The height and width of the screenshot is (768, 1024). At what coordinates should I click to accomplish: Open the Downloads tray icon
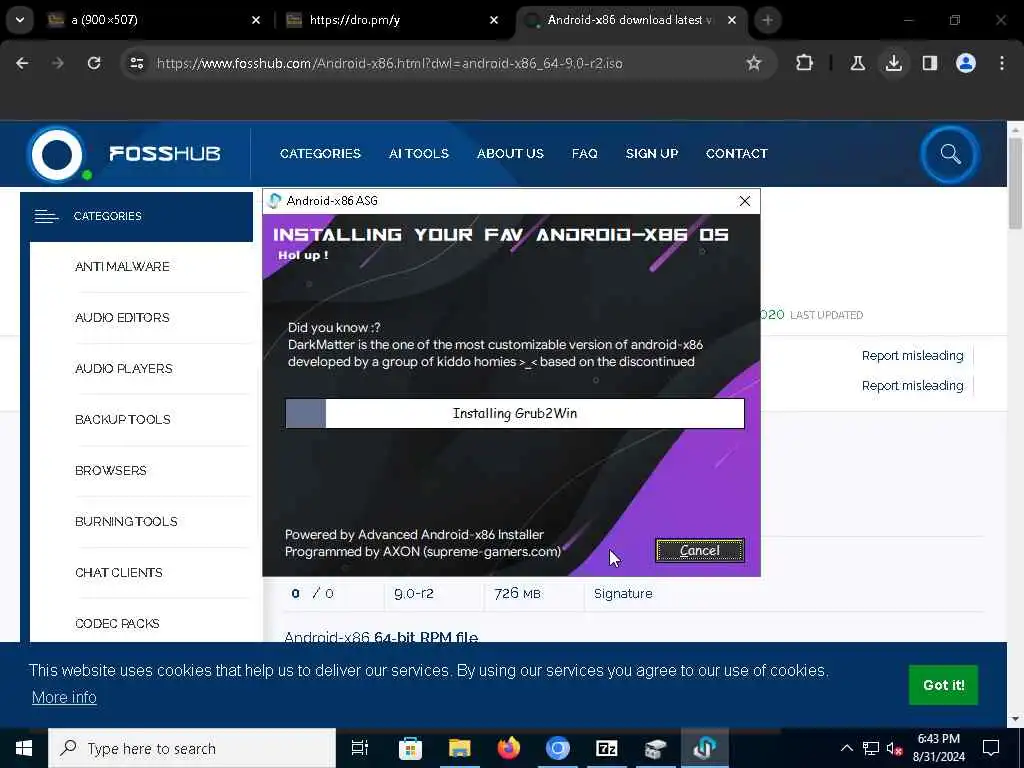point(893,63)
